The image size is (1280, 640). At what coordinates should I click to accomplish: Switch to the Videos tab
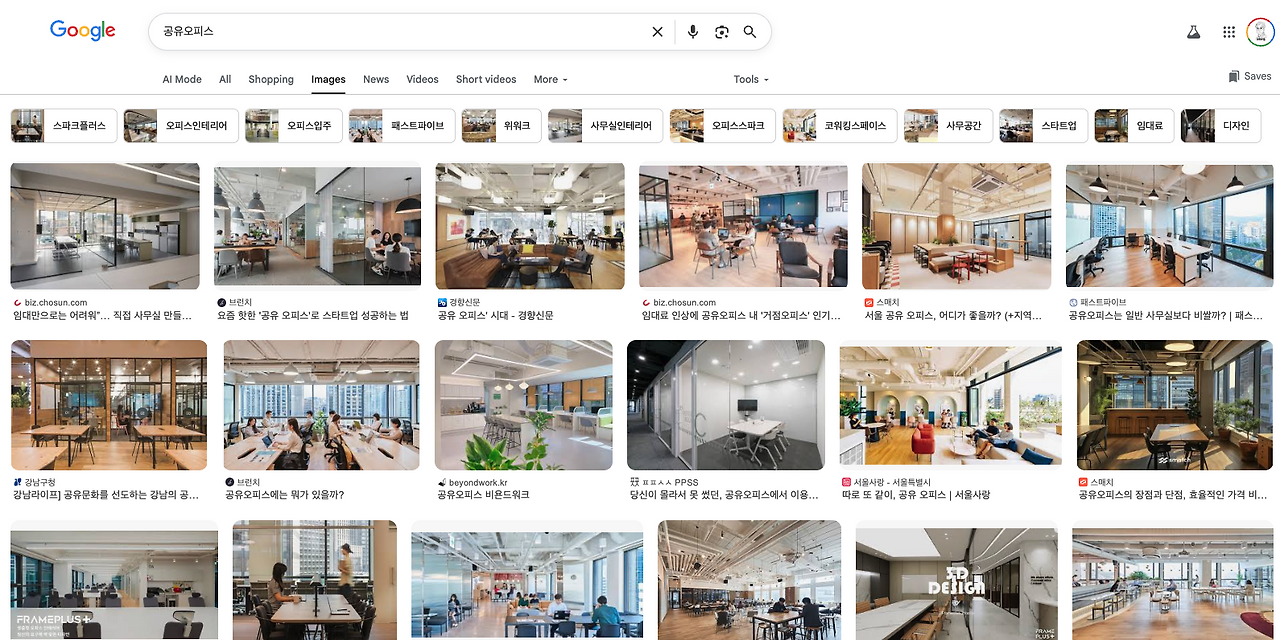click(422, 79)
